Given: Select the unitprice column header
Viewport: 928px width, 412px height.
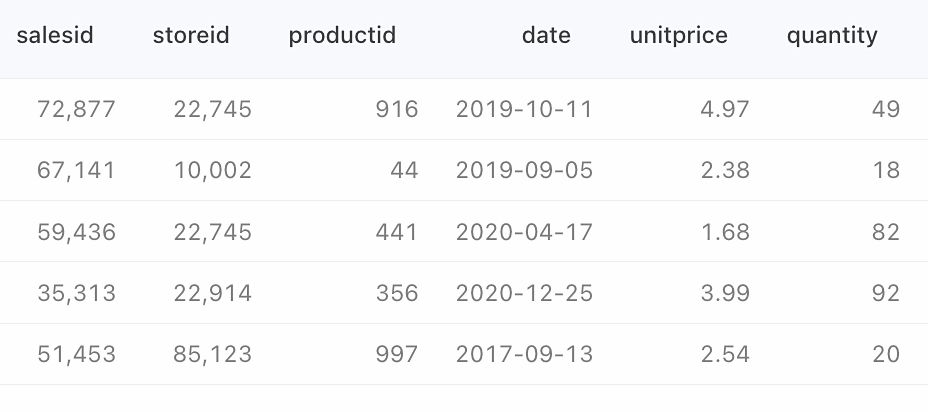Looking at the screenshot, I should [x=678, y=36].
